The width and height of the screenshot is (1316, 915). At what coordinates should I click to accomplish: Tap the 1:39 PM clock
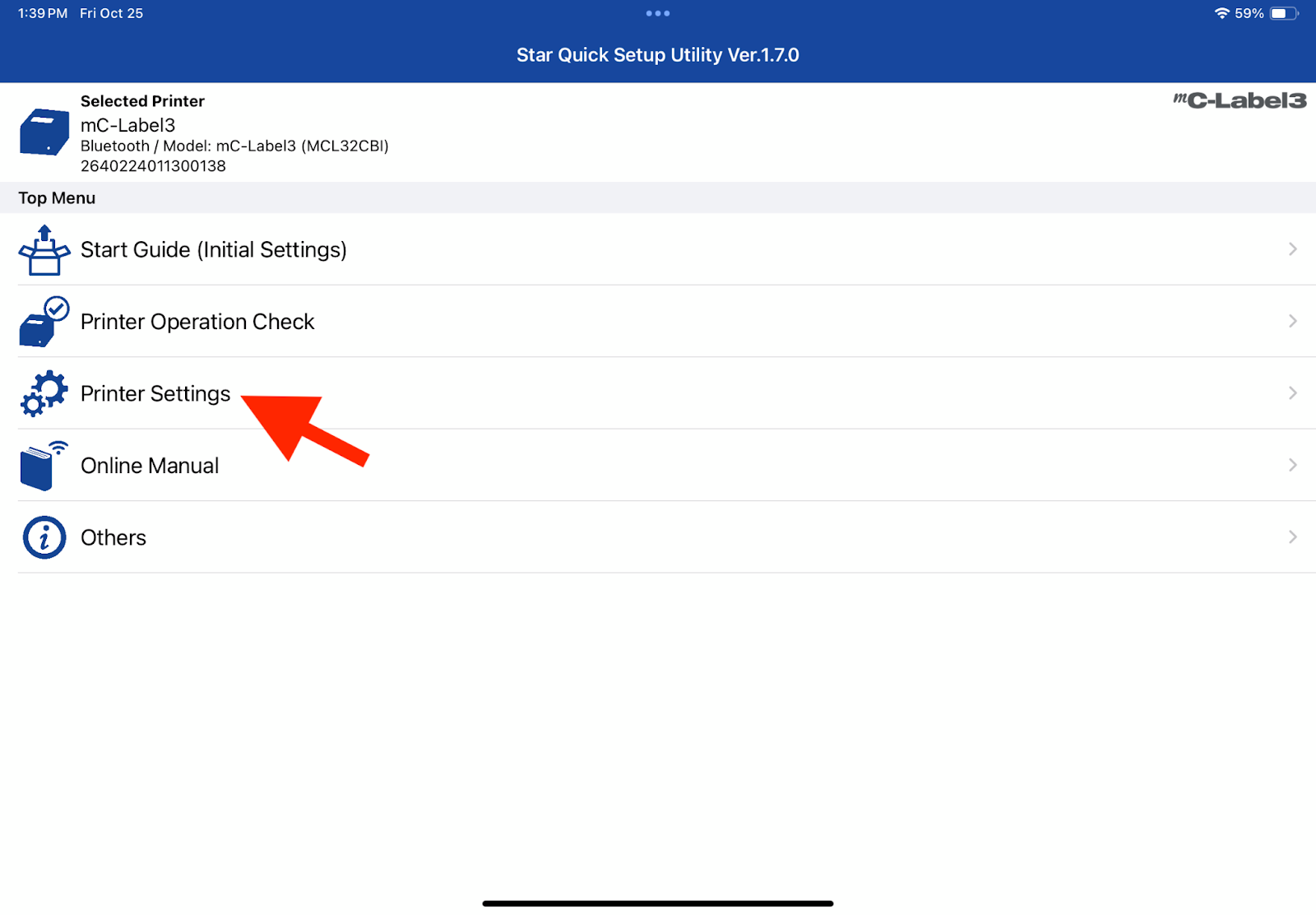pyautogui.click(x=43, y=13)
